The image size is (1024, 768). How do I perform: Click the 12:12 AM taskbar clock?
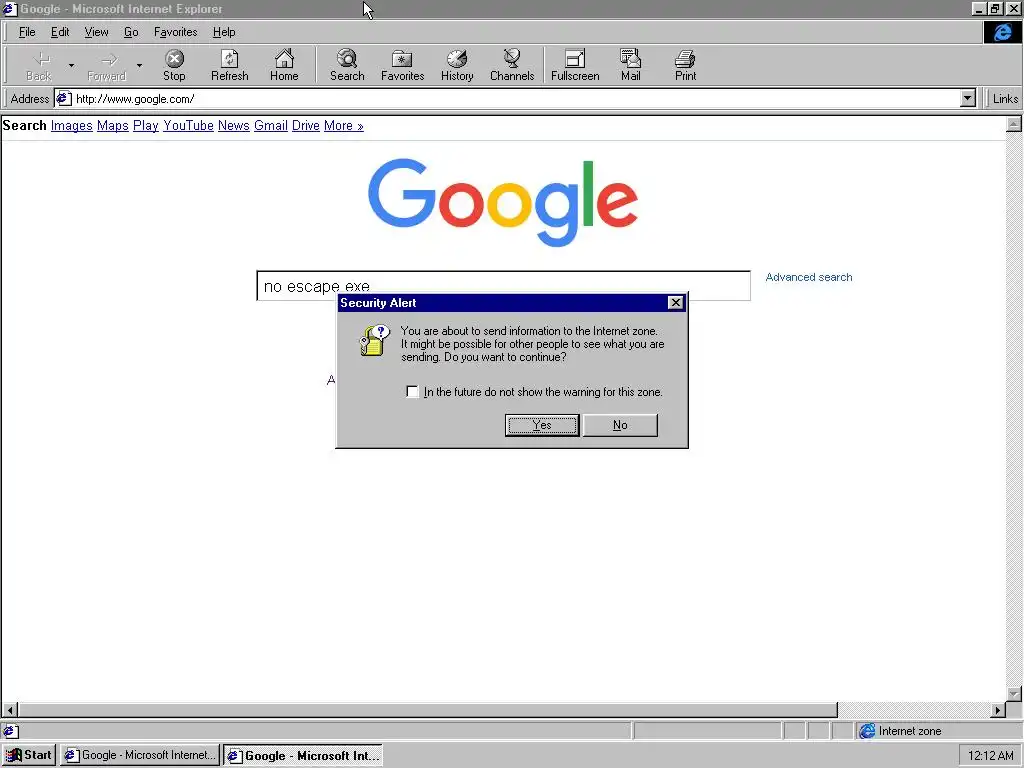991,756
